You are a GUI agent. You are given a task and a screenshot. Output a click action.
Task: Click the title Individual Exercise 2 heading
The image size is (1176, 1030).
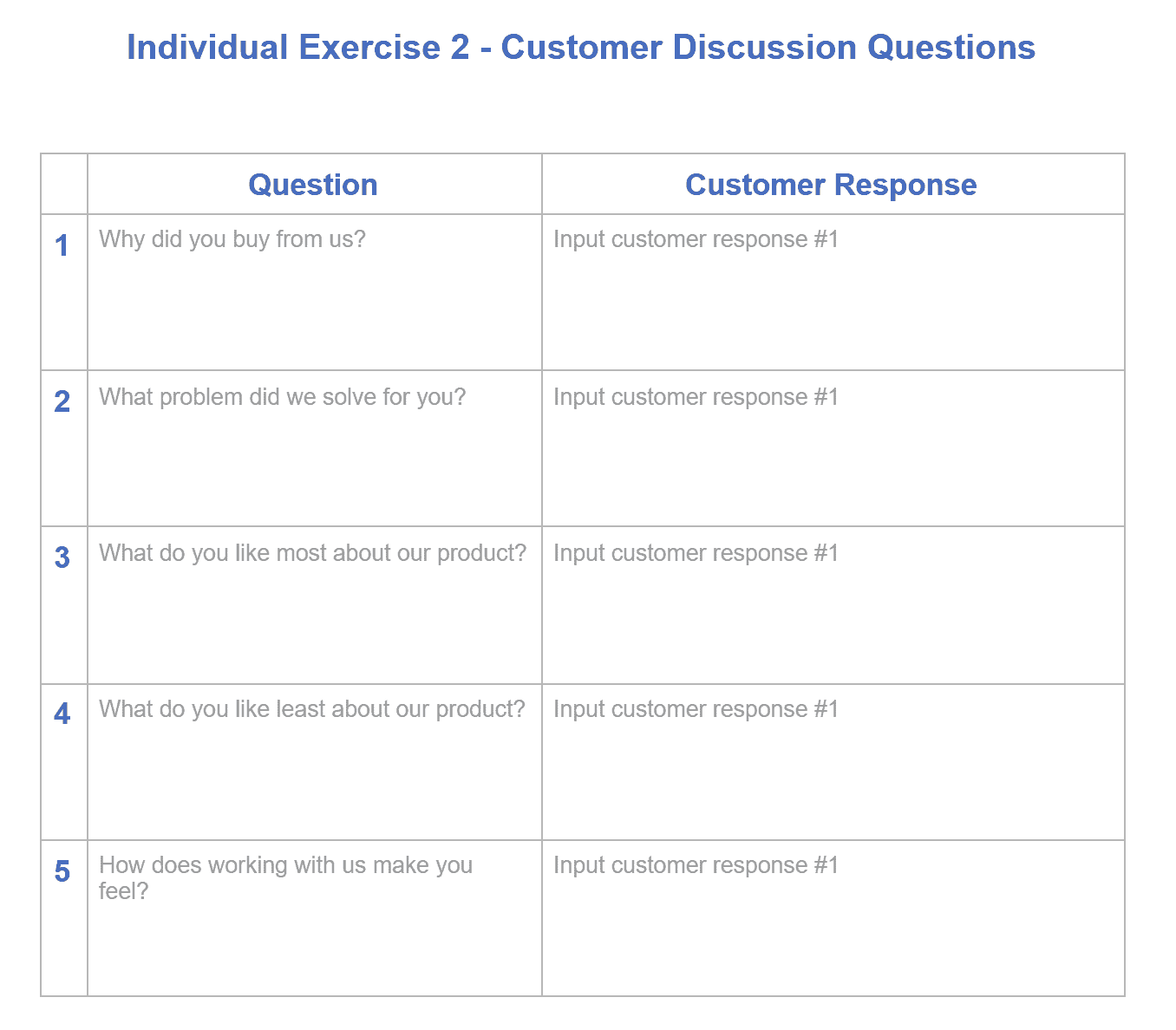(x=581, y=48)
